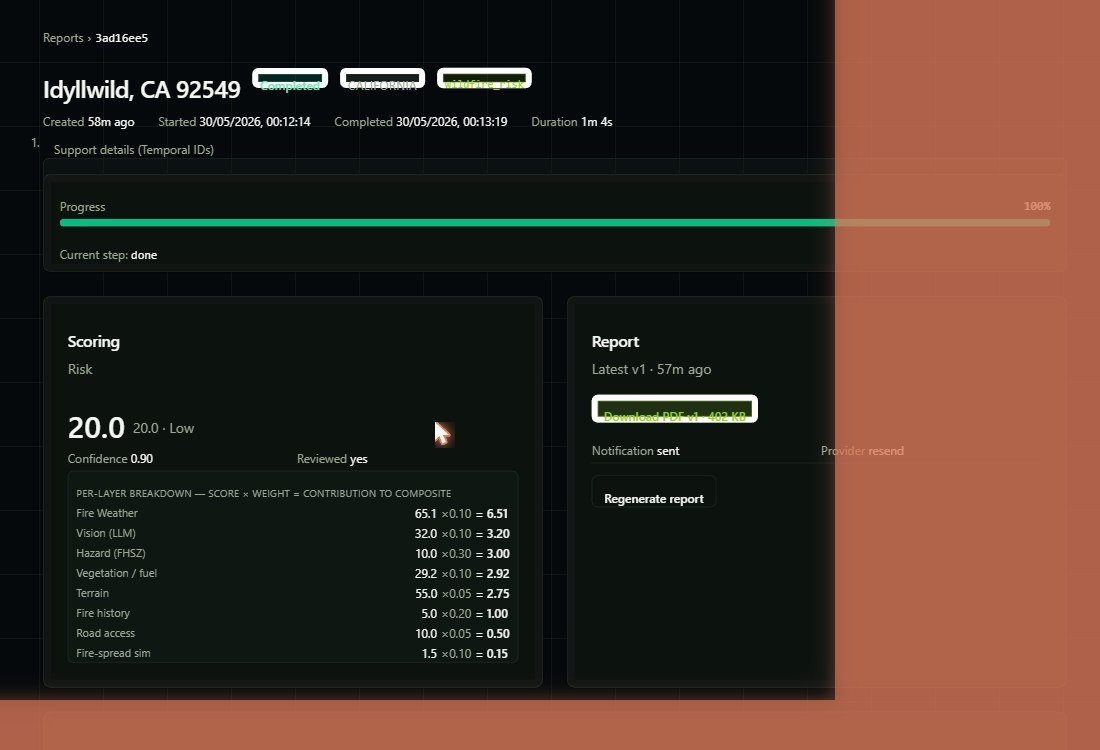Click the Road access breakdown row

point(293,634)
